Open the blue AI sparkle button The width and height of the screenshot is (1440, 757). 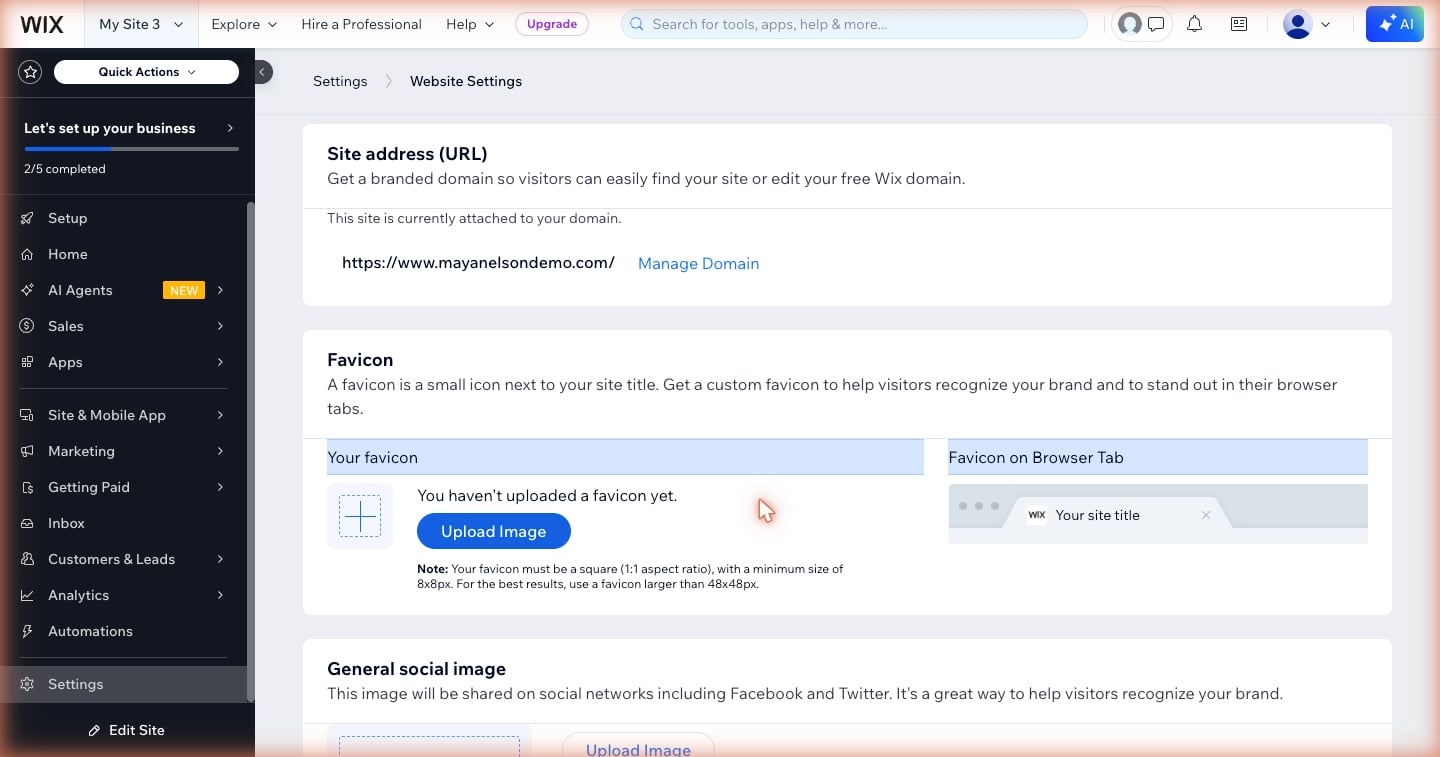(x=1394, y=24)
